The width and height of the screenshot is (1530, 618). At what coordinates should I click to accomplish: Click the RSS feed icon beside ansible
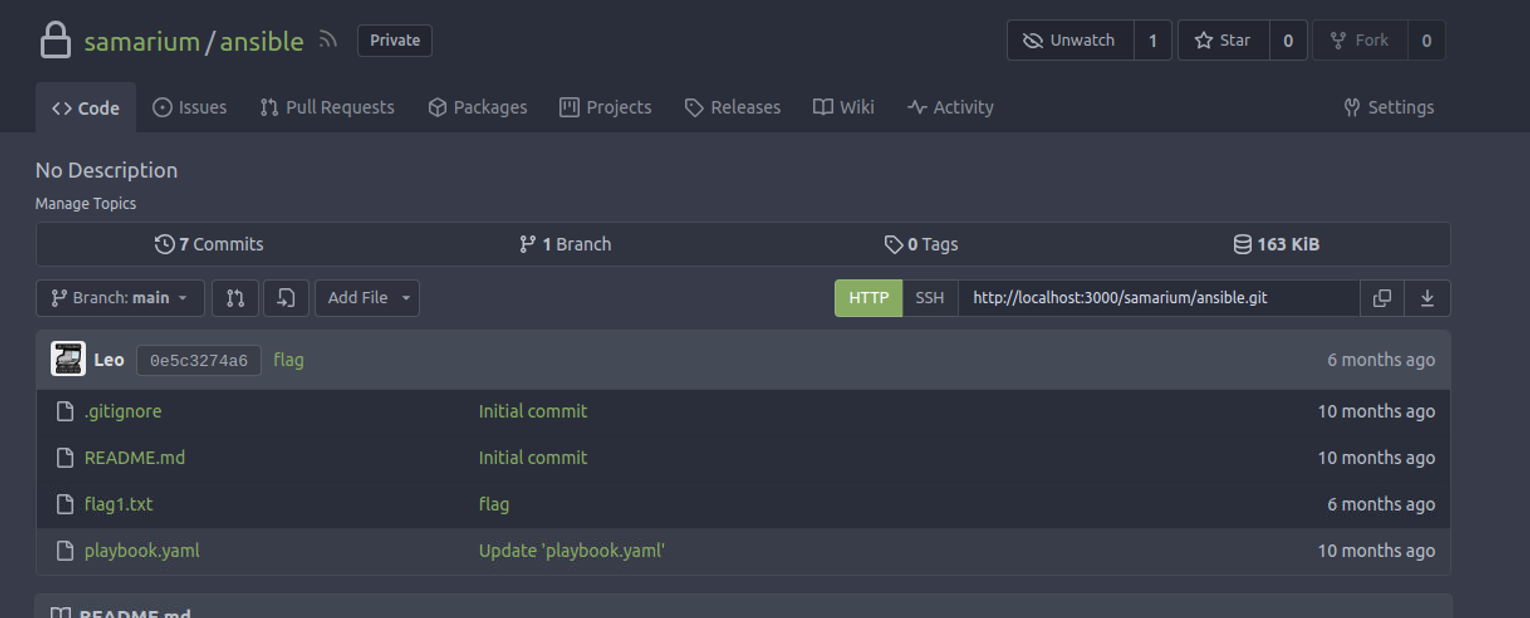[328, 40]
